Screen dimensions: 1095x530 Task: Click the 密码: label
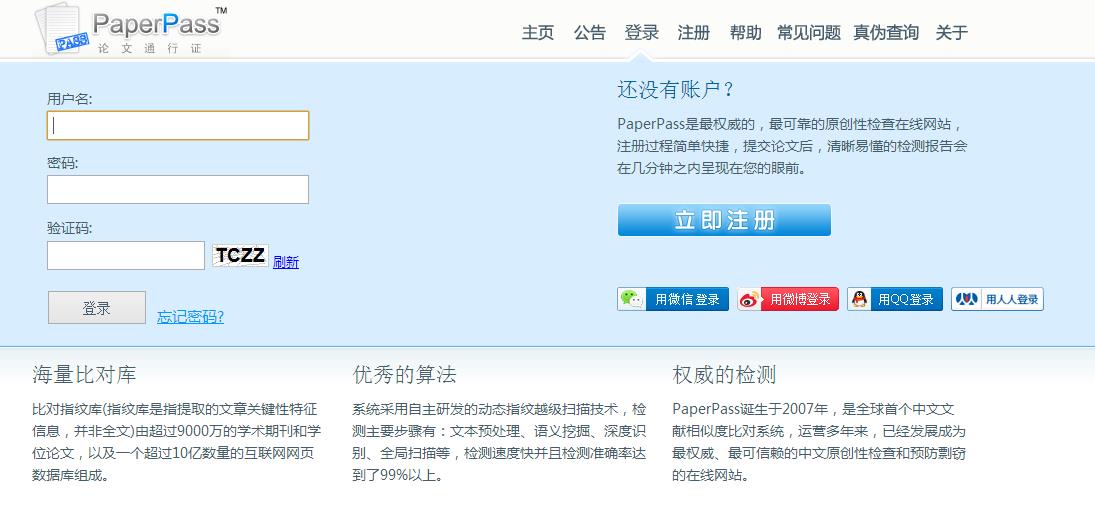[x=63, y=163]
